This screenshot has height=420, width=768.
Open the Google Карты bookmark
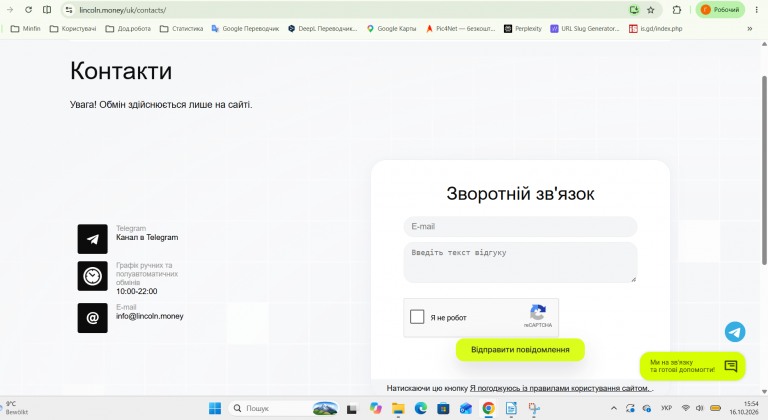[391, 28]
